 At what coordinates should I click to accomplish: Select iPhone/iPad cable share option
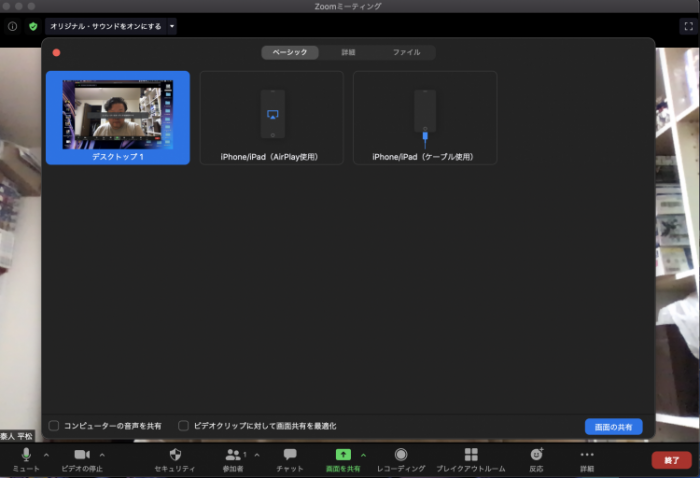pos(425,118)
